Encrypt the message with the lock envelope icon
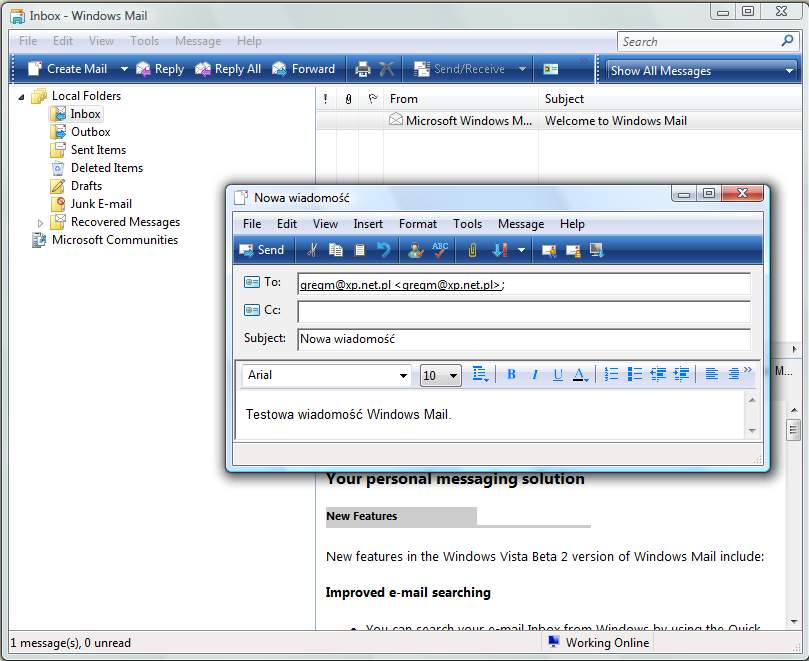Viewport: 809px width, 661px height. coord(573,251)
